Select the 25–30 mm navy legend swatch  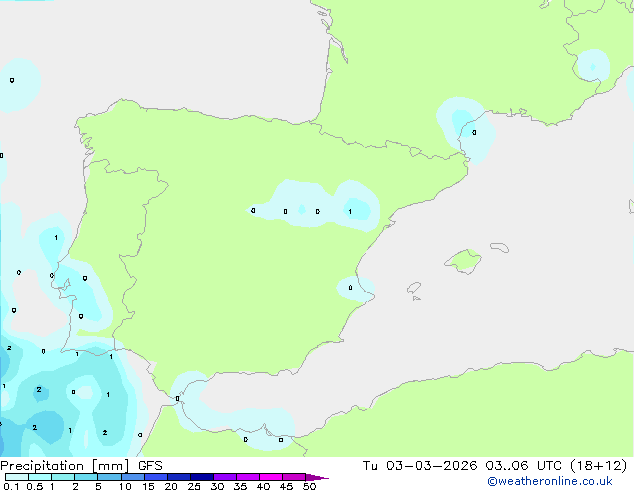(202, 477)
